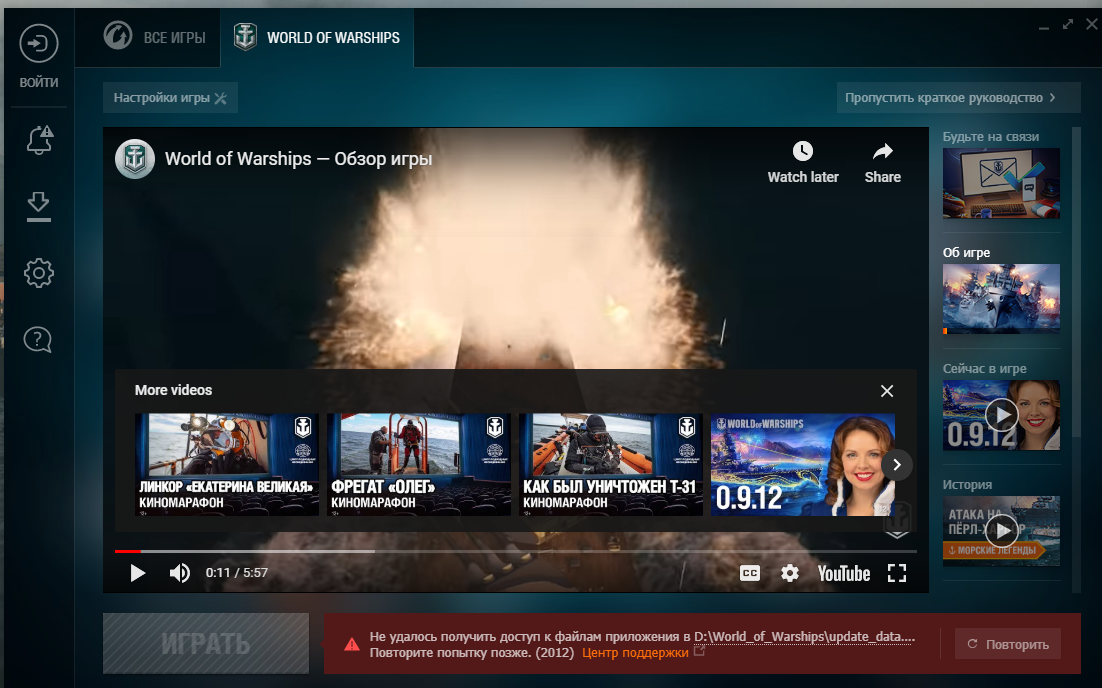Click Повторить retry button
This screenshot has height=688, width=1102.
pos(1008,644)
